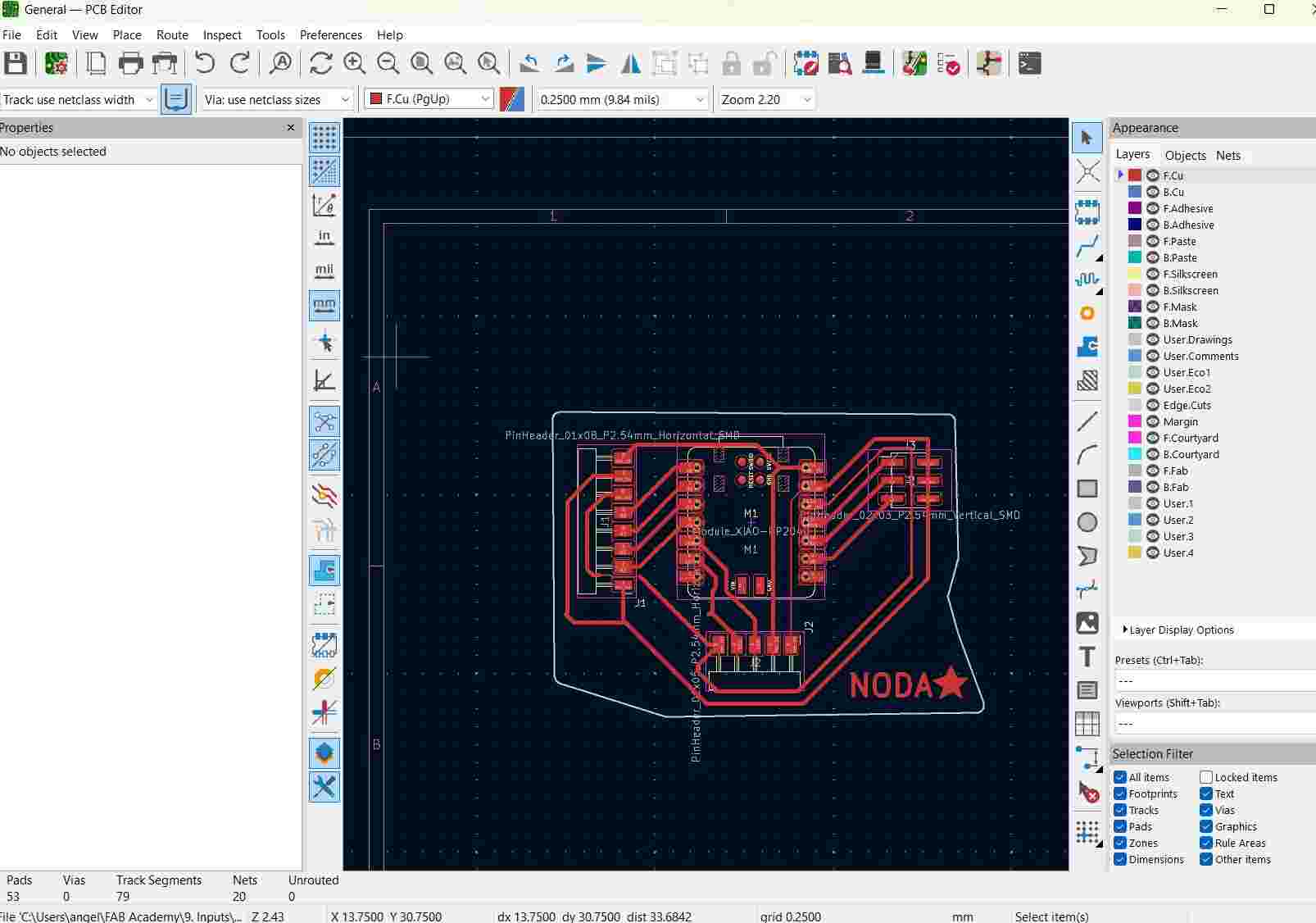Close the Properties panel

pyautogui.click(x=291, y=128)
